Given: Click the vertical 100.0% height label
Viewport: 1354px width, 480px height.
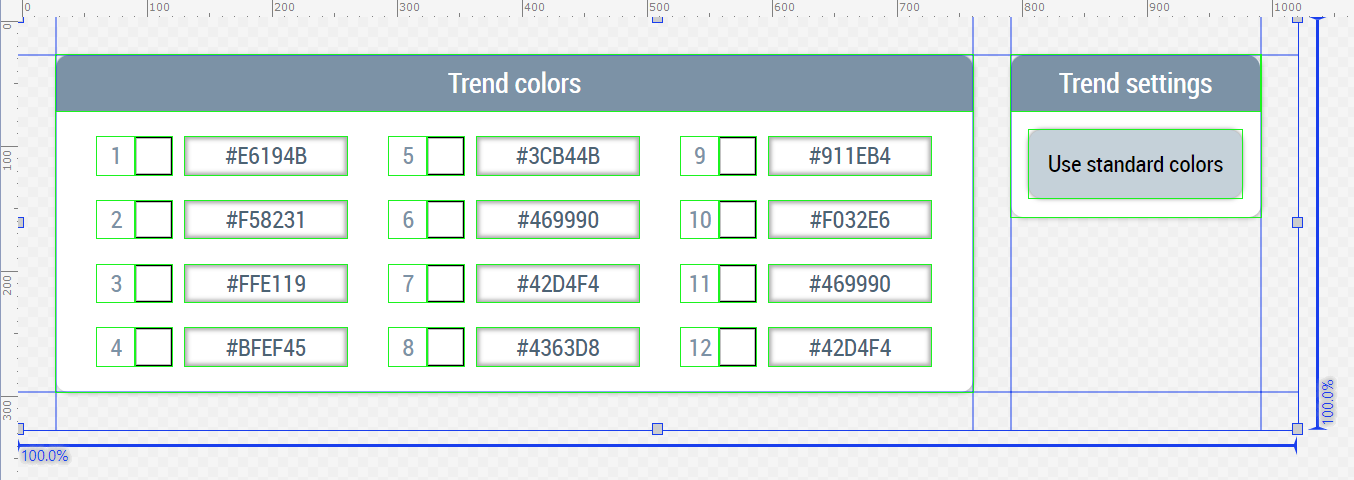Looking at the screenshot, I should [1328, 403].
